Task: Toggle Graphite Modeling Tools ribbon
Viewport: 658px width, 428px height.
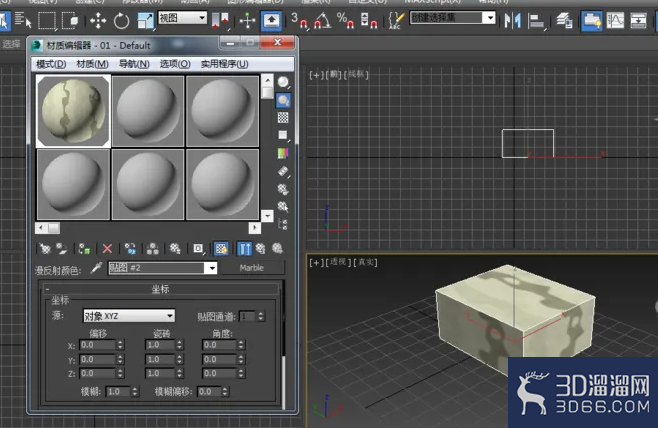Action: tap(592, 20)
